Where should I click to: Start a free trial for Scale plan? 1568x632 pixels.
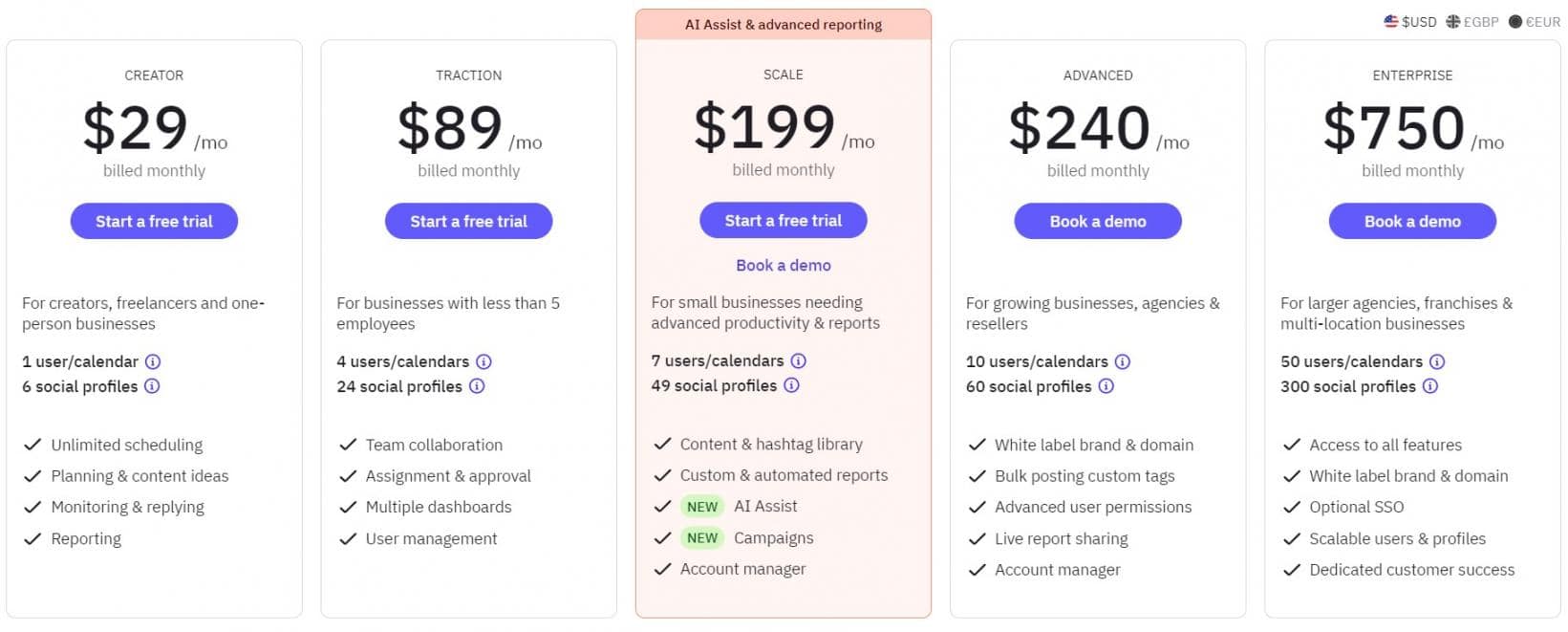point(783,220)
